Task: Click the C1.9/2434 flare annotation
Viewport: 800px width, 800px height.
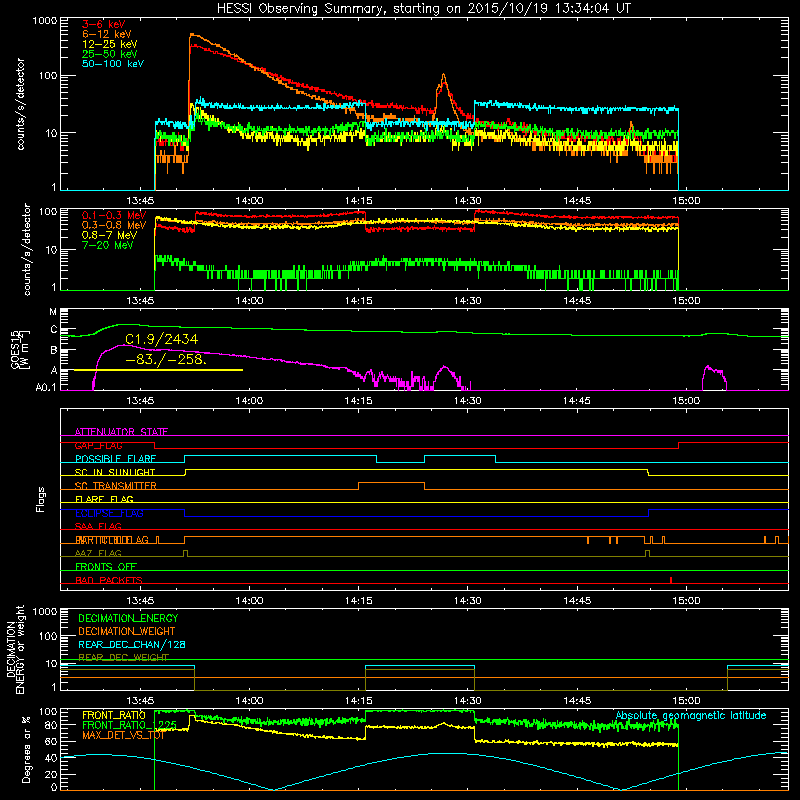Action: [162, 339]
